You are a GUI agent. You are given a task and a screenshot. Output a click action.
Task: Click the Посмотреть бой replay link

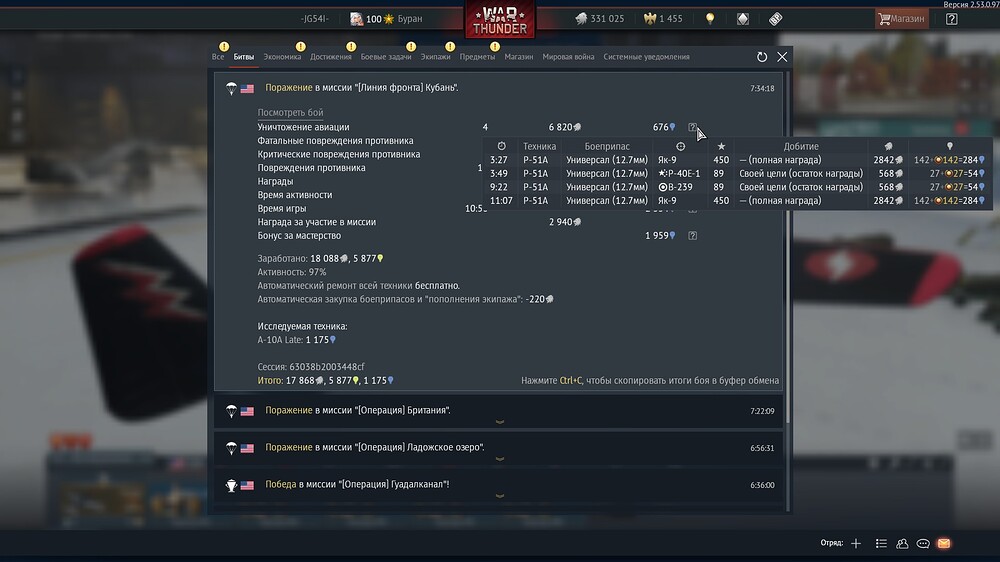tap(290, 112)
